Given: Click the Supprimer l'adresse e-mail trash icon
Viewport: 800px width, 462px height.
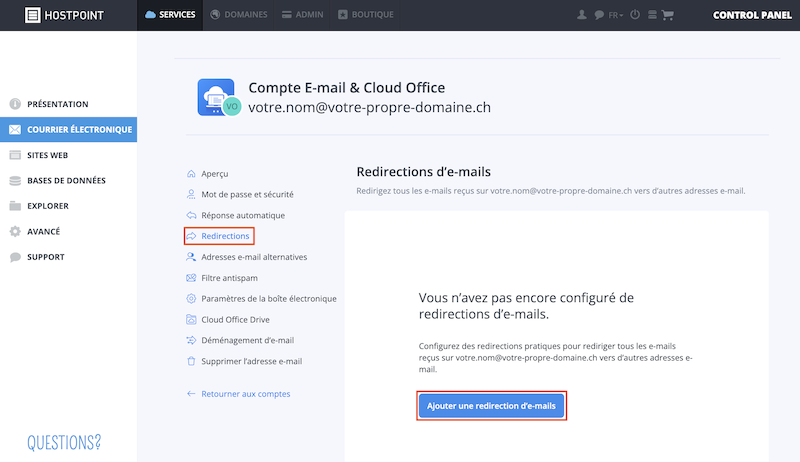Looking at the screenshot, I should click(191, 361).
